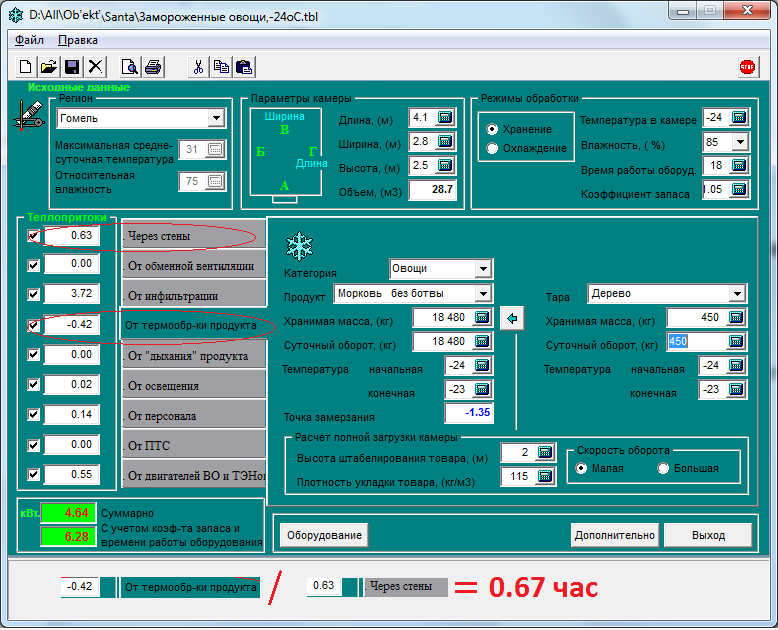Viewport: 778px width, 630px height.
Task: Open calculator for product Хранимая масса
Action: (482, 317)
